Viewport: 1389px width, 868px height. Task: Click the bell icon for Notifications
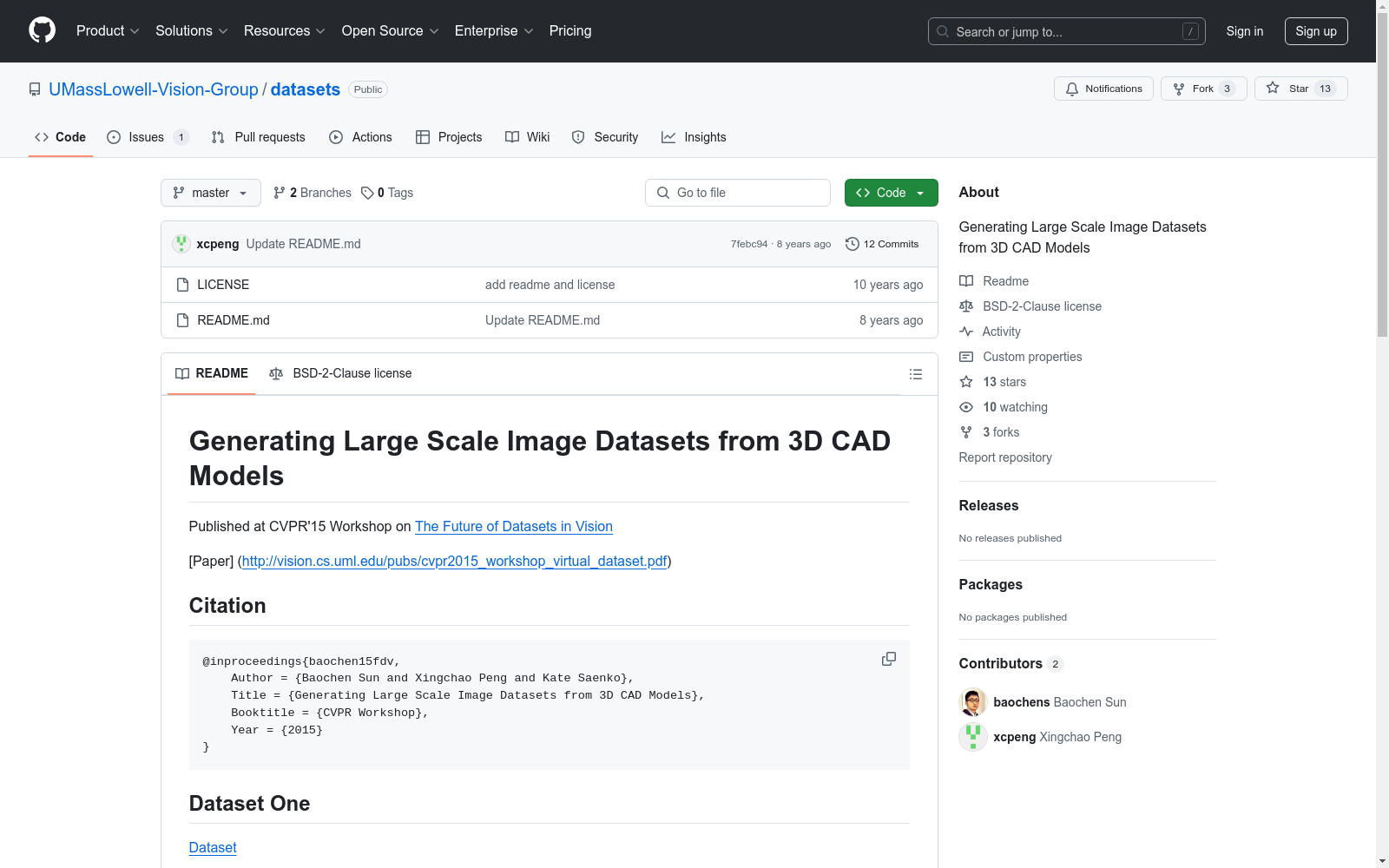click(1072, 89)
